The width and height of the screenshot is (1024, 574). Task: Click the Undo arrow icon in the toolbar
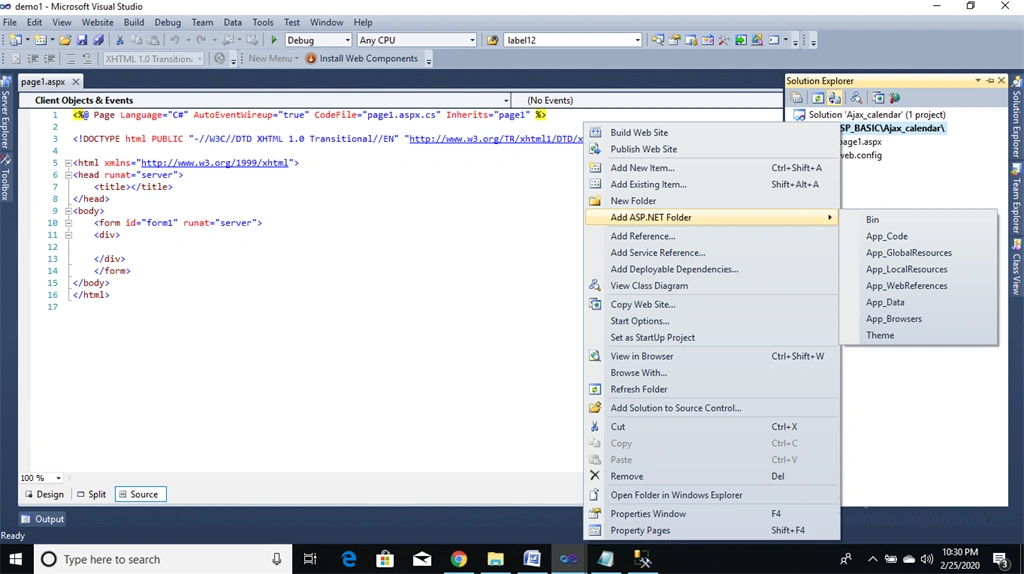175,40
